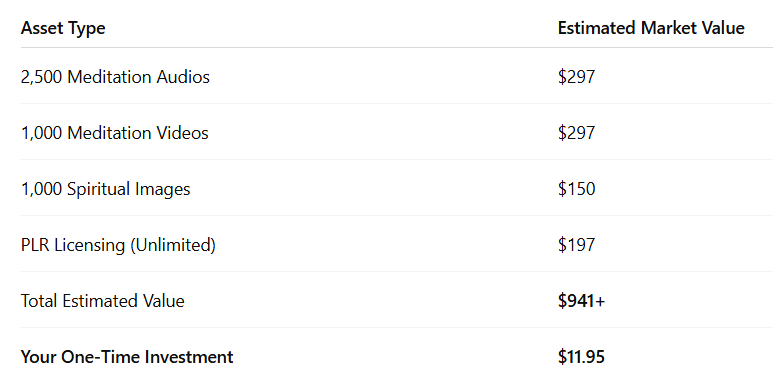Image resolution: width=773 pixels, height=390 pixels.
Task: Click the Asset Type column header
Action: tap(63, 28)
